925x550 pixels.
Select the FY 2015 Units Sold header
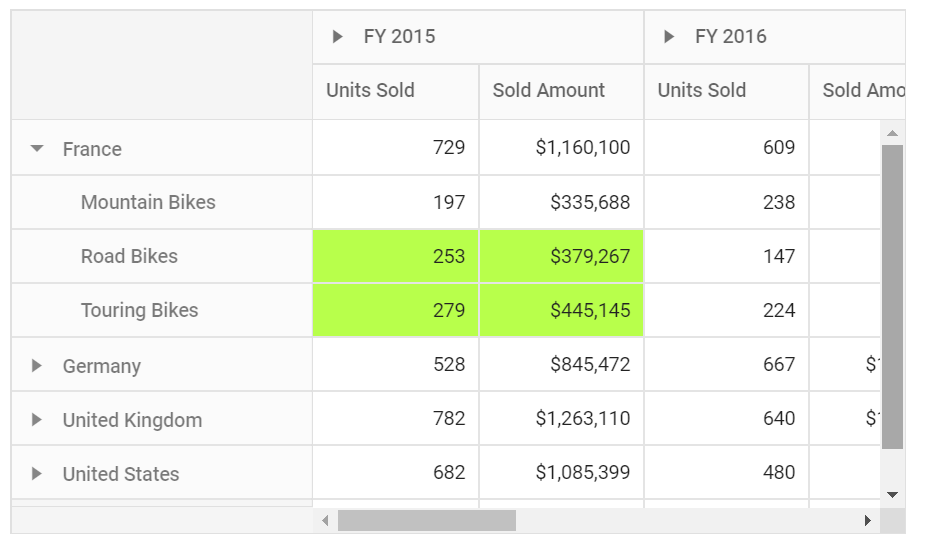(396, 91)
